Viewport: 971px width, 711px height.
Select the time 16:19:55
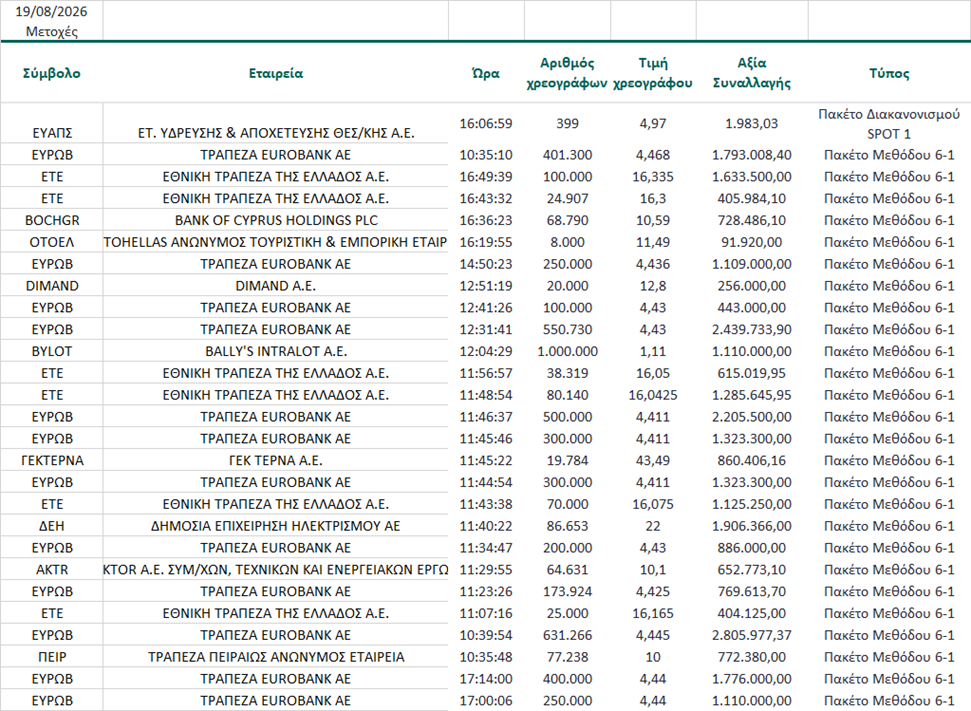coord(486,242)
